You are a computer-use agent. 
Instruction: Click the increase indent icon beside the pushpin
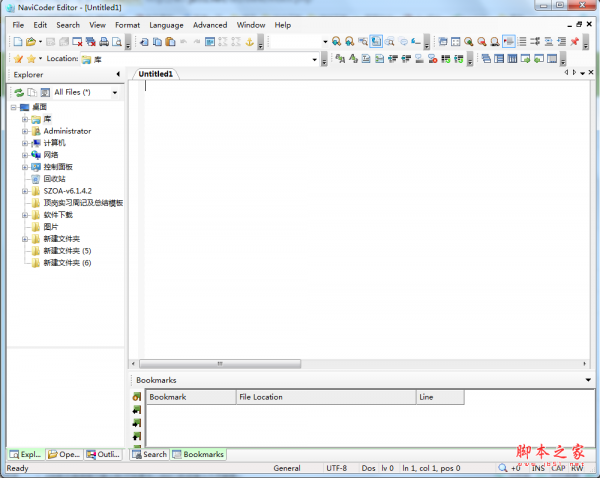[x=561, y=41]
